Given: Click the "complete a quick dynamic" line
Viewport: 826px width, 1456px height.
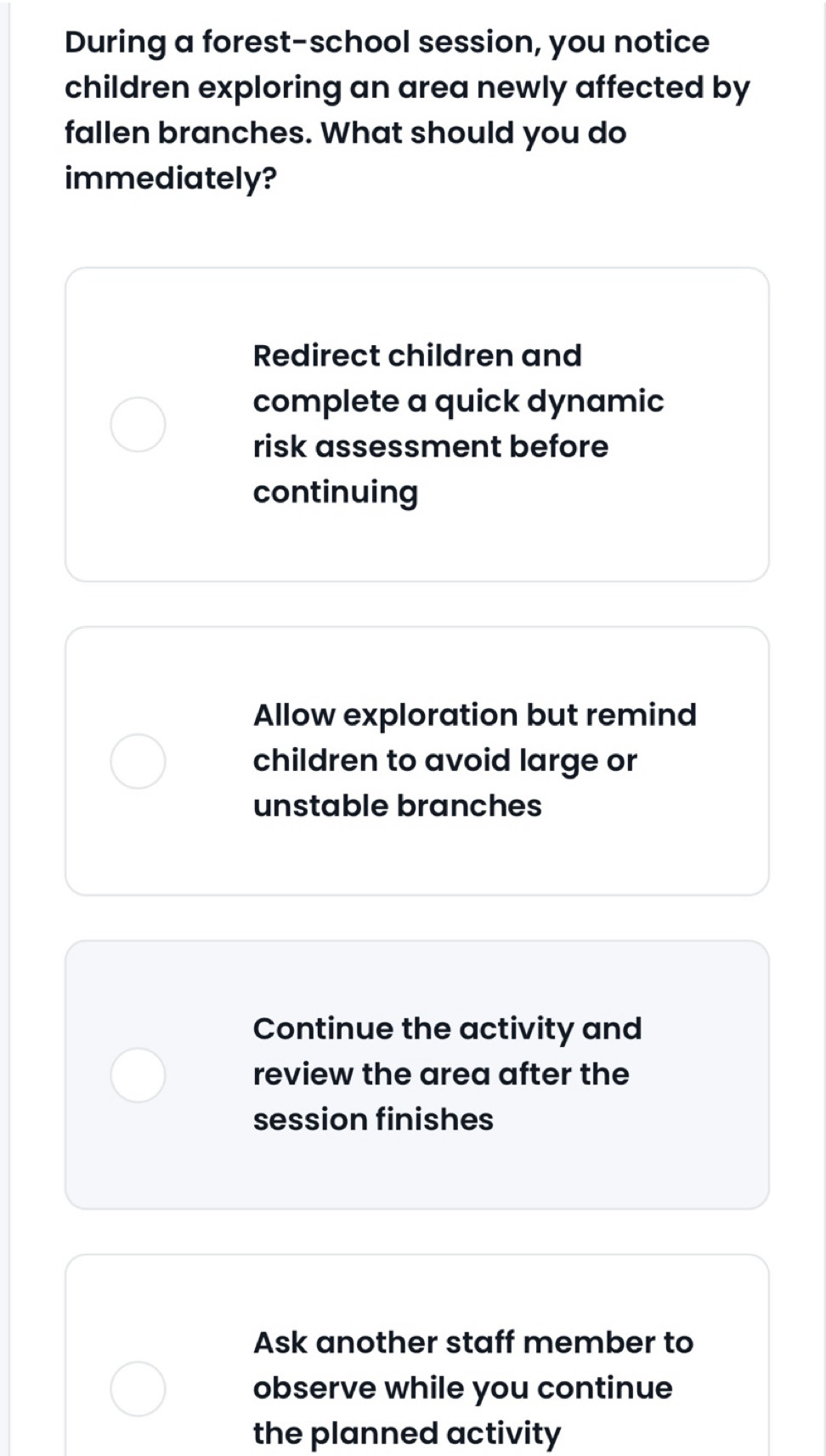Looking at the screenshot, I should [x=459, y=401].
